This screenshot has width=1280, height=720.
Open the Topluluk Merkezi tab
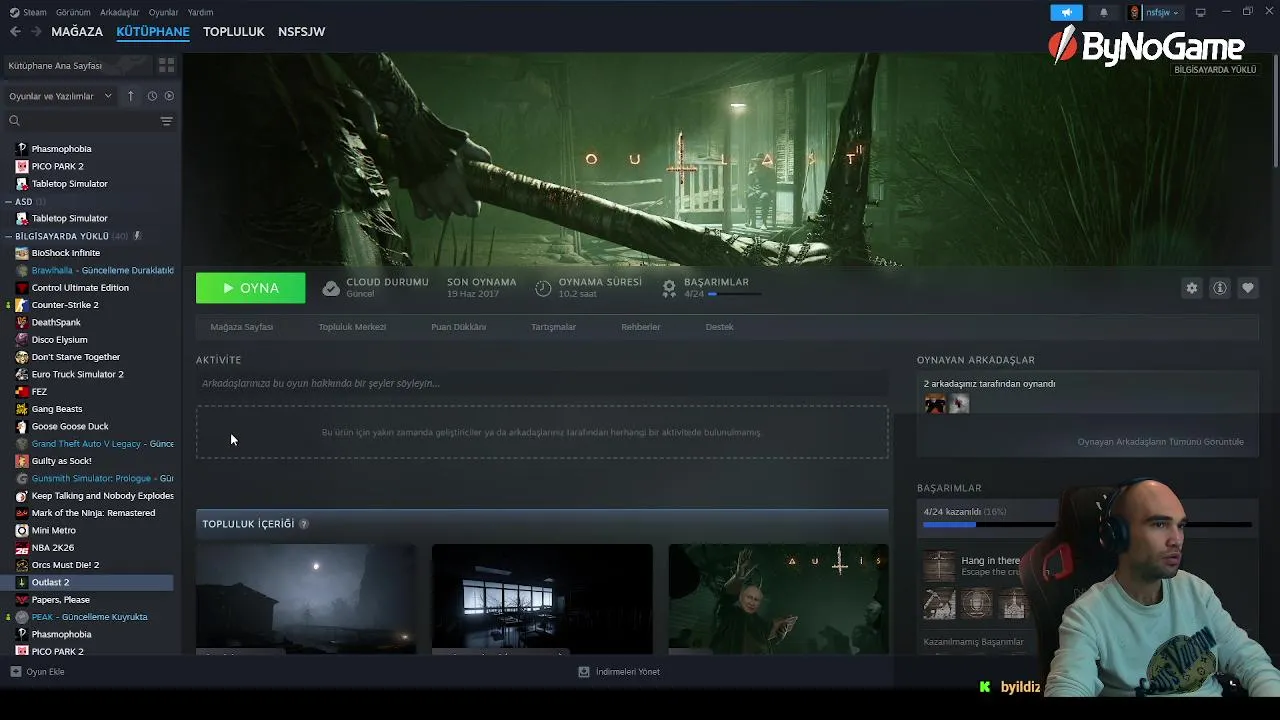pos(352,327)
